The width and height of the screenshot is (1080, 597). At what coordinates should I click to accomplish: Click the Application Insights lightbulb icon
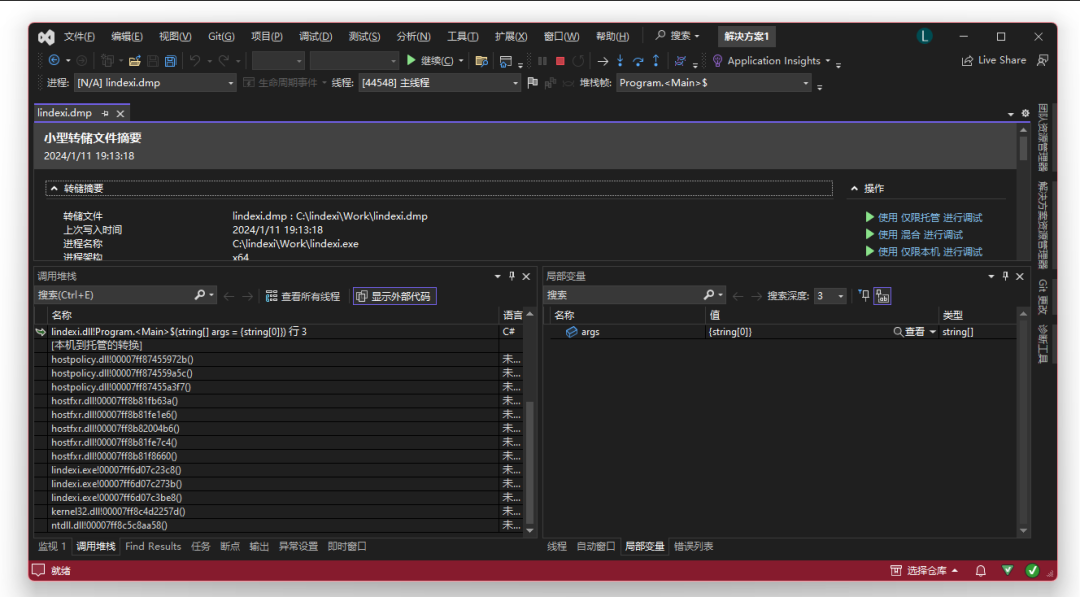click(717, 61)
